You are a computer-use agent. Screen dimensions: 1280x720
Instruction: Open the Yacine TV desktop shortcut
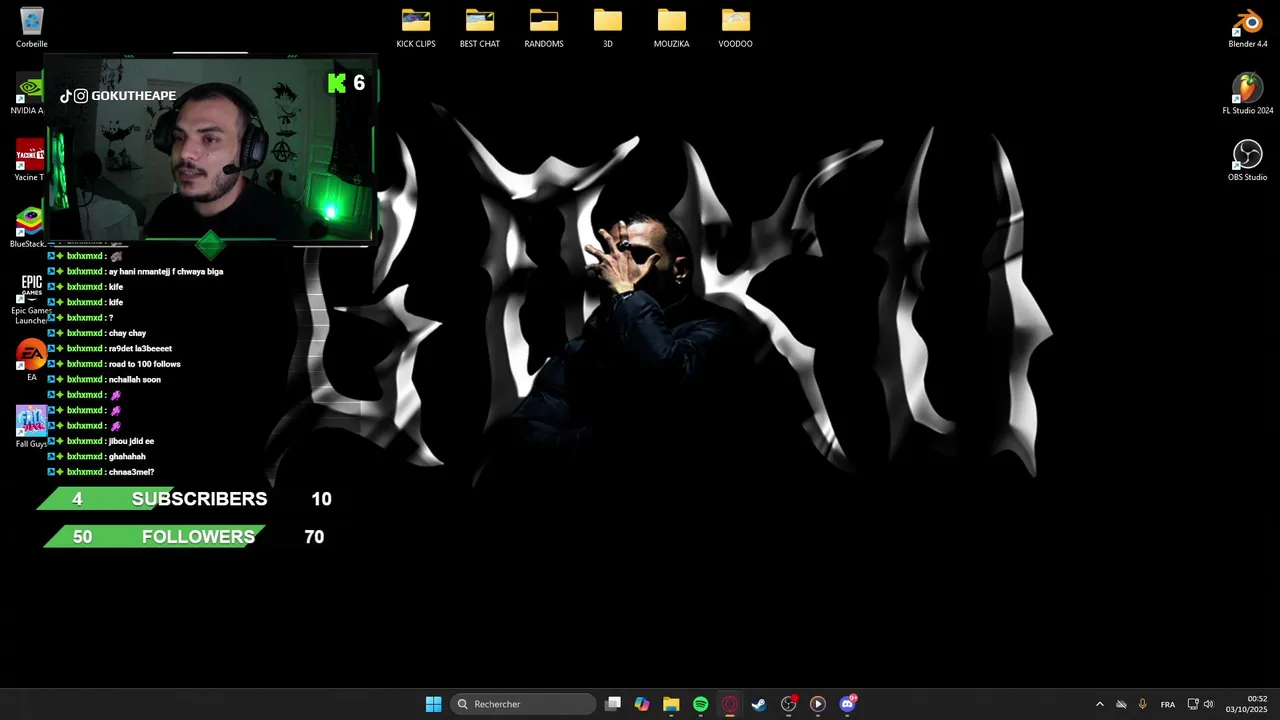29,160
